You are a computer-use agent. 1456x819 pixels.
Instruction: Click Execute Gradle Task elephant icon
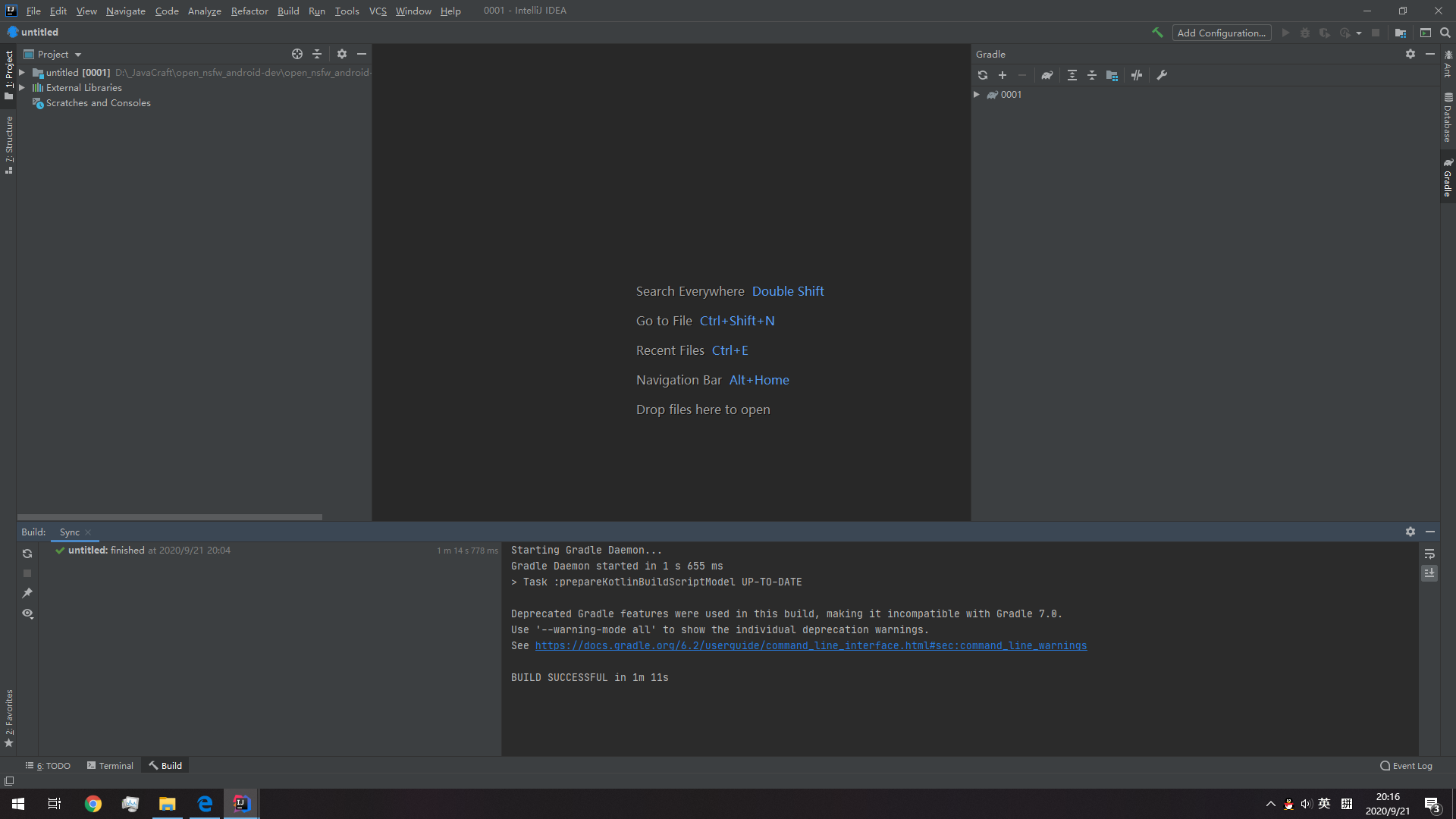[1047, 75]
